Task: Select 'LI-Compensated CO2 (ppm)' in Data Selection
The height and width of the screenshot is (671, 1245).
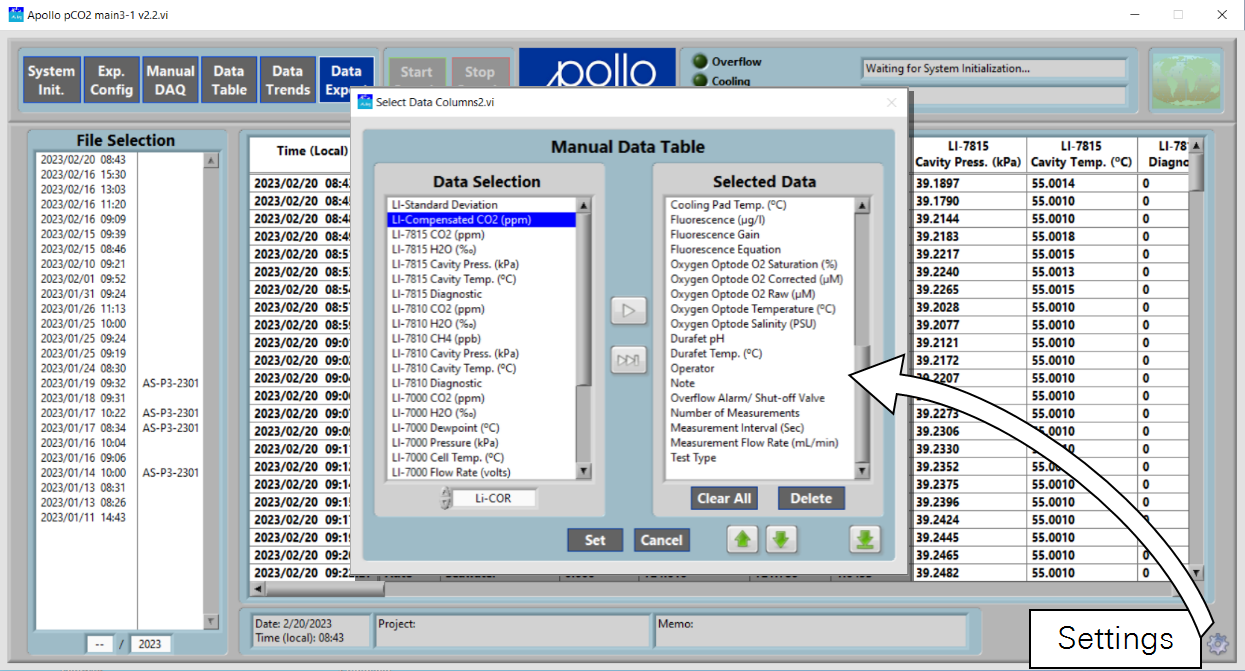Action: click(482, 220)
